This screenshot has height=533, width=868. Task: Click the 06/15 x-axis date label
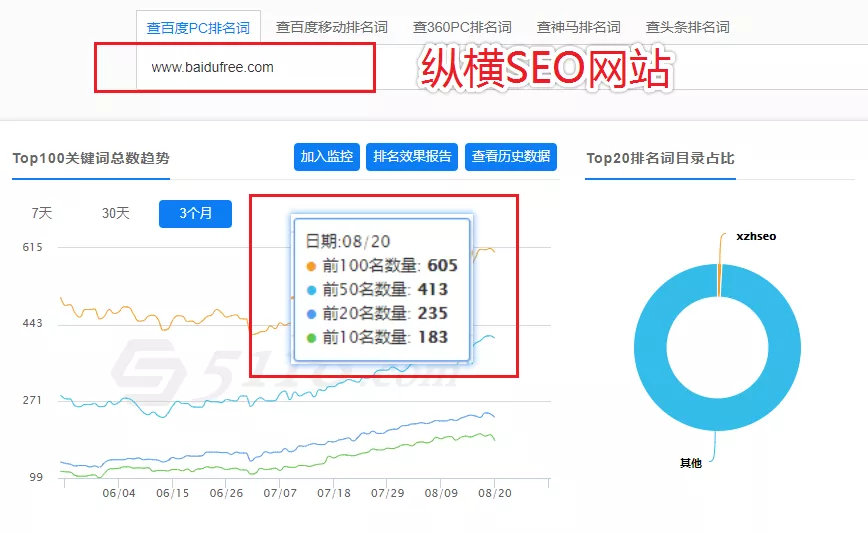[x=173, y=493]
